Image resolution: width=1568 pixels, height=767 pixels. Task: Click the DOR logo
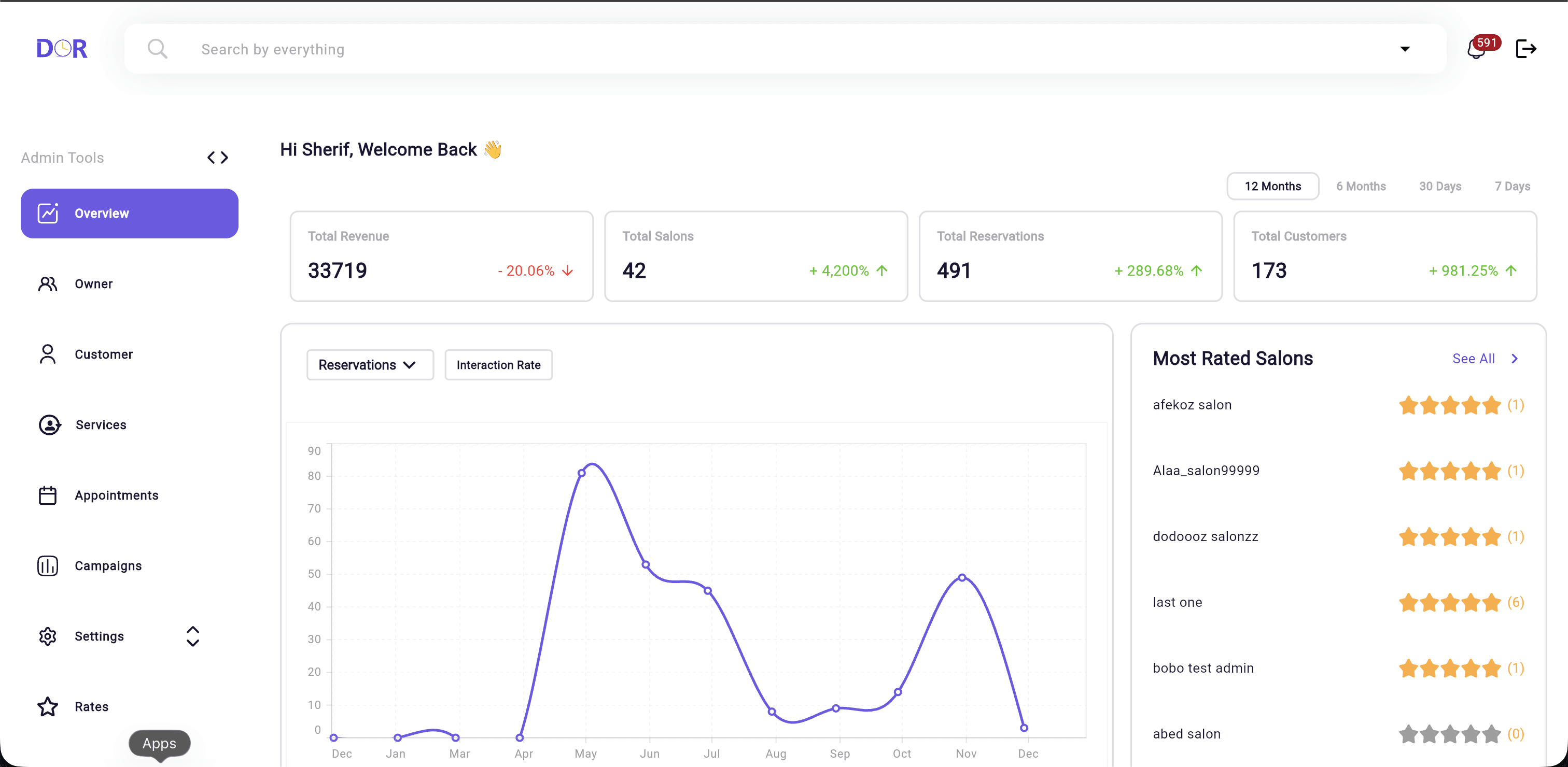tap(62, 49)
